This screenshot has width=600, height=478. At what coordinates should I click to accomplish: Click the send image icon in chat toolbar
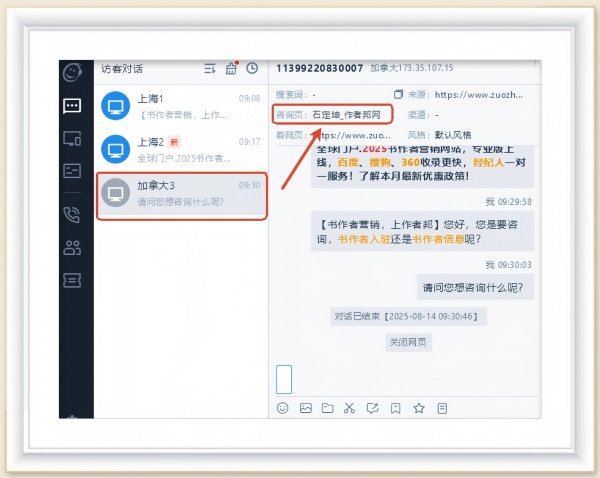[x=306, y=408]
